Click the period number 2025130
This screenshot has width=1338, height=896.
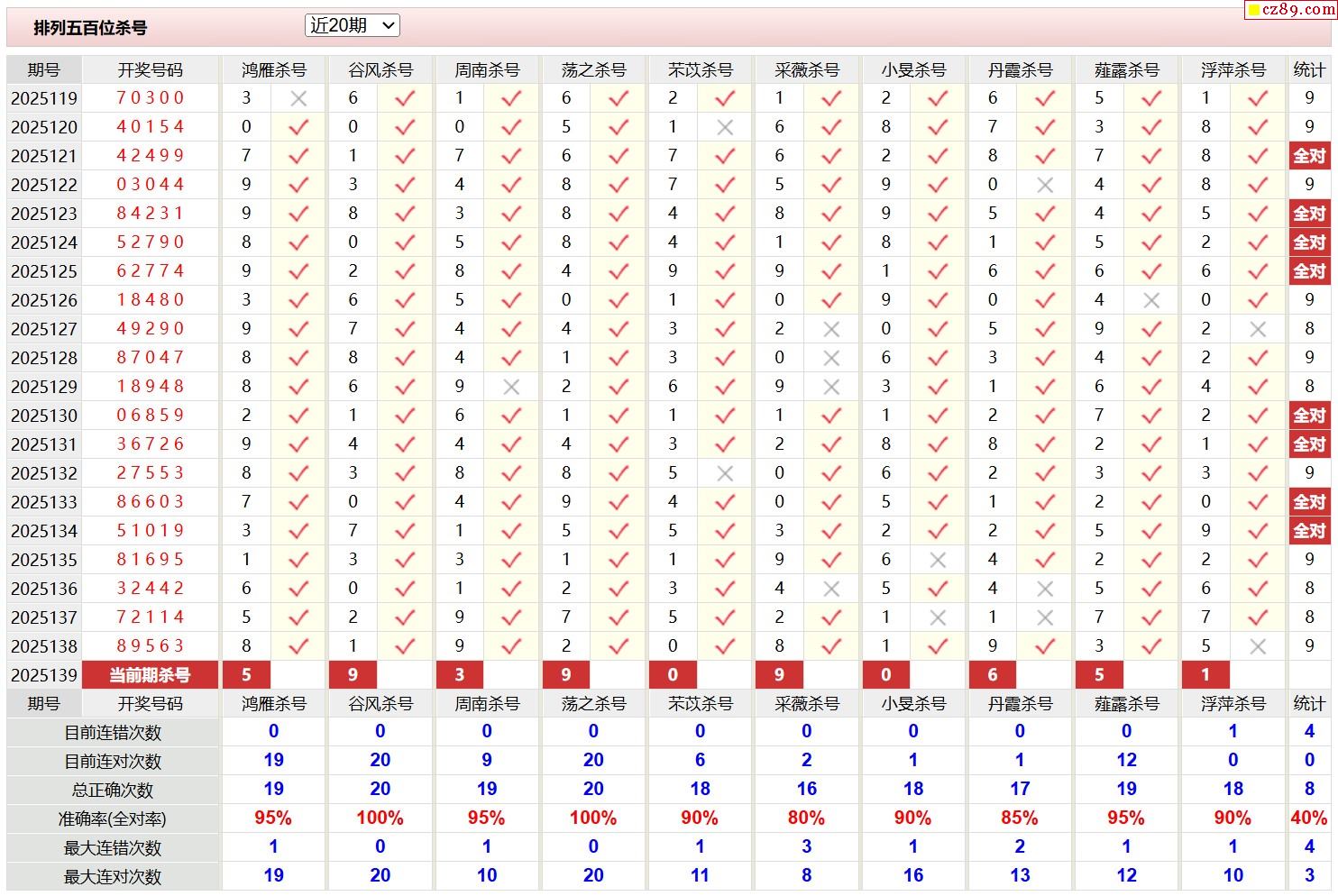tap(44, 416)
